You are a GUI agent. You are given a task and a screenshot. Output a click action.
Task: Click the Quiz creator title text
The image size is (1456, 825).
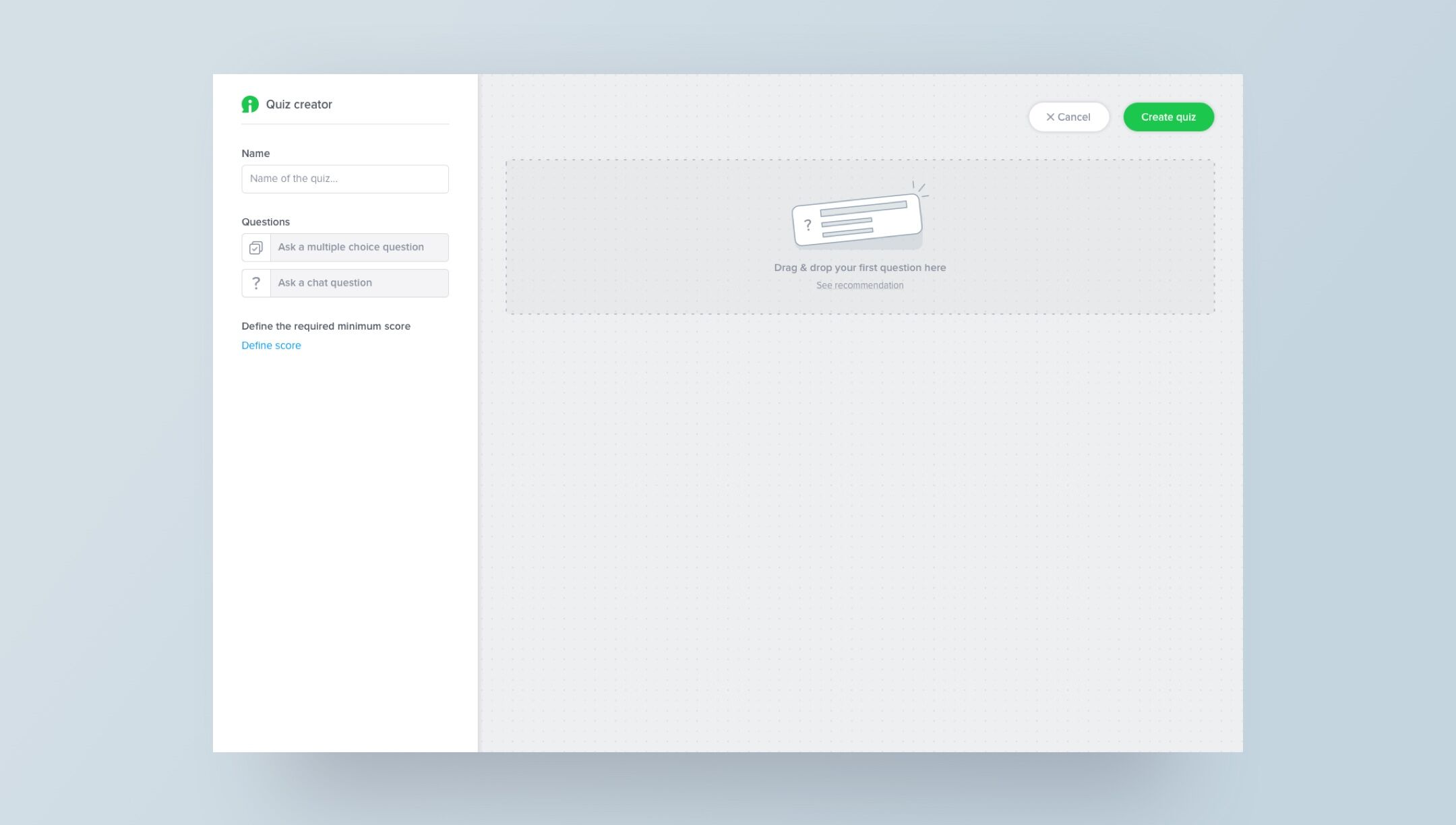click(299, 104)
